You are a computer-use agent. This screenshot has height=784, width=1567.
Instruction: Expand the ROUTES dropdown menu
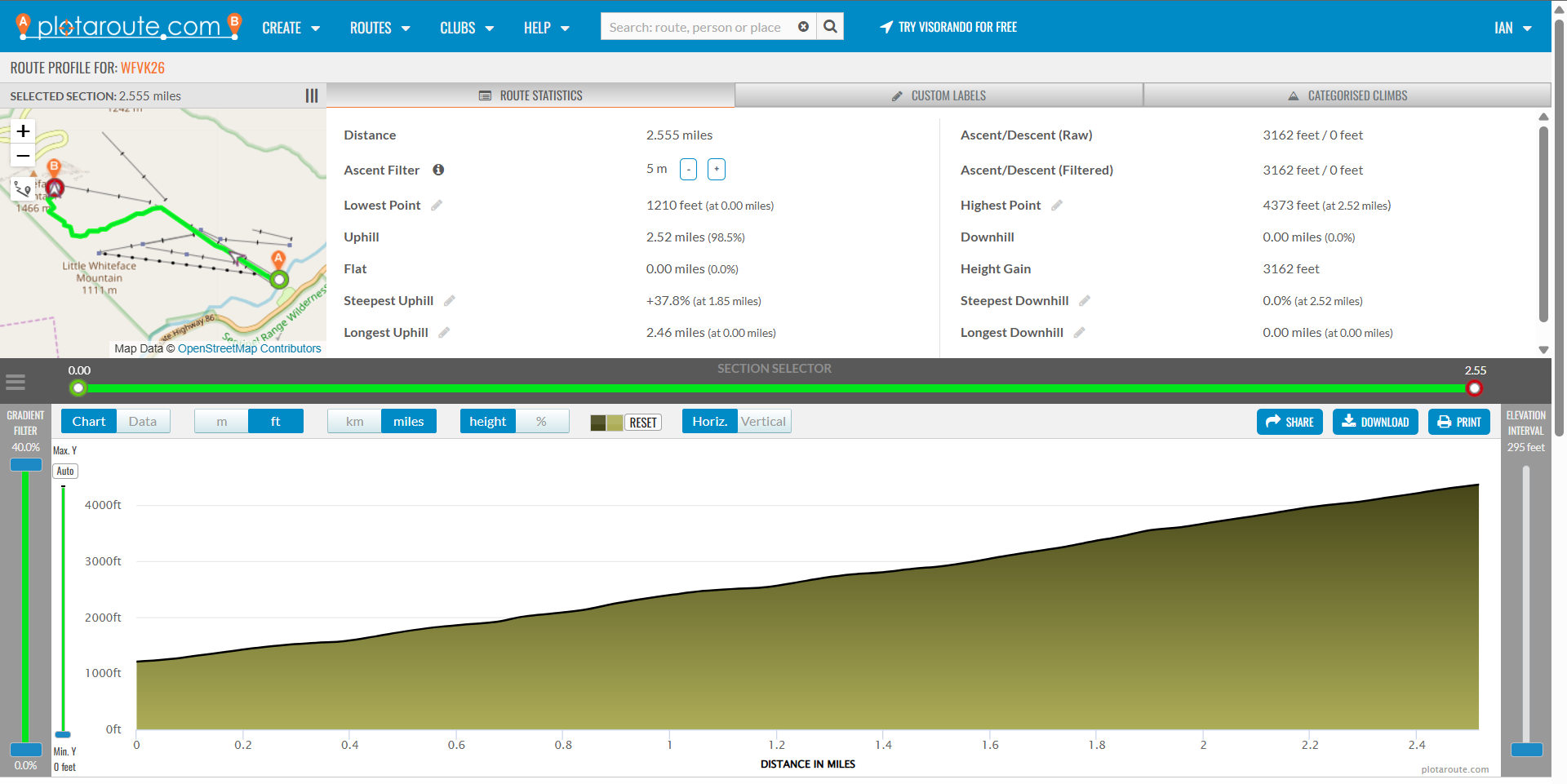point(380,28)
